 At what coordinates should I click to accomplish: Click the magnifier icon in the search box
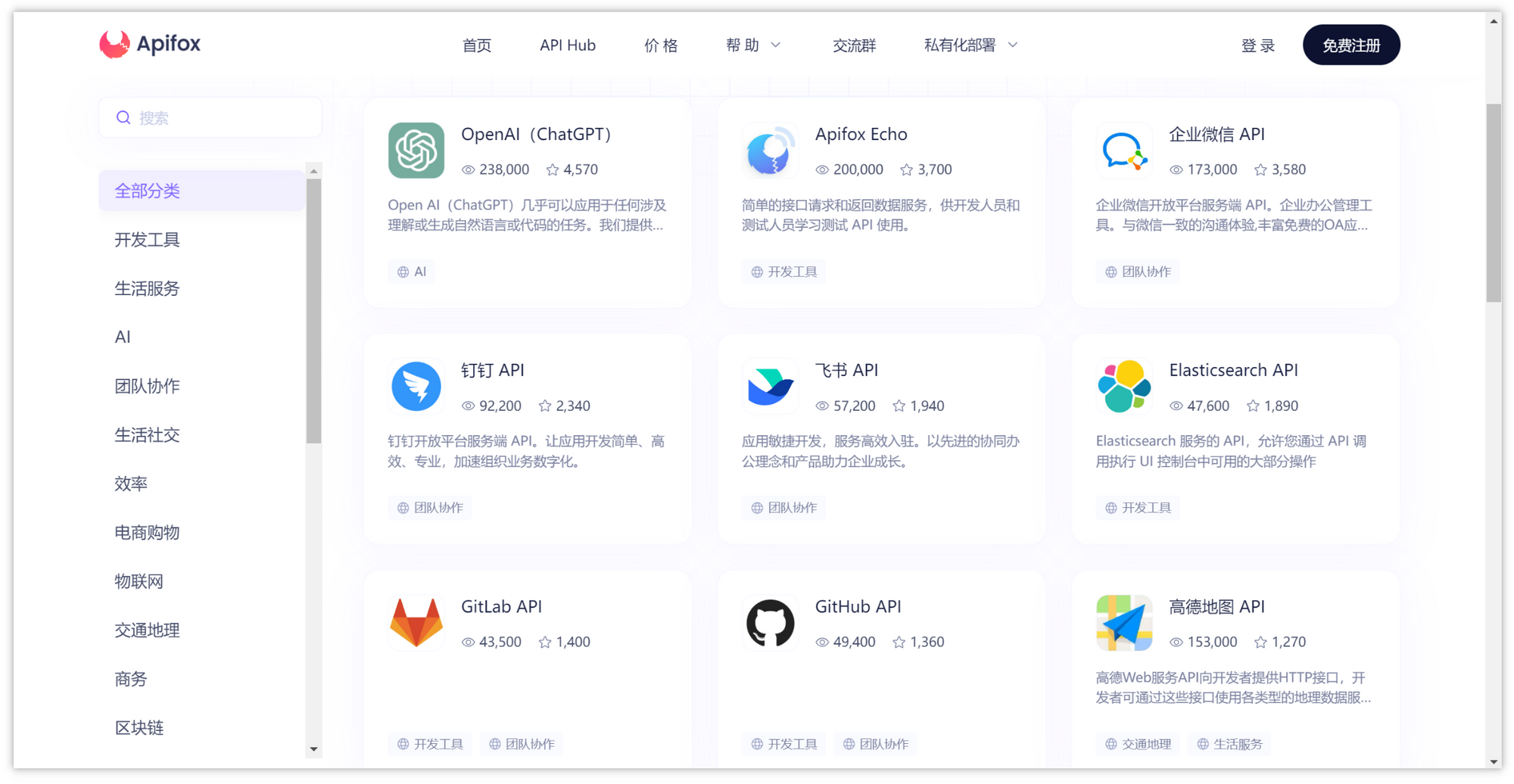(x=123, y=117)
